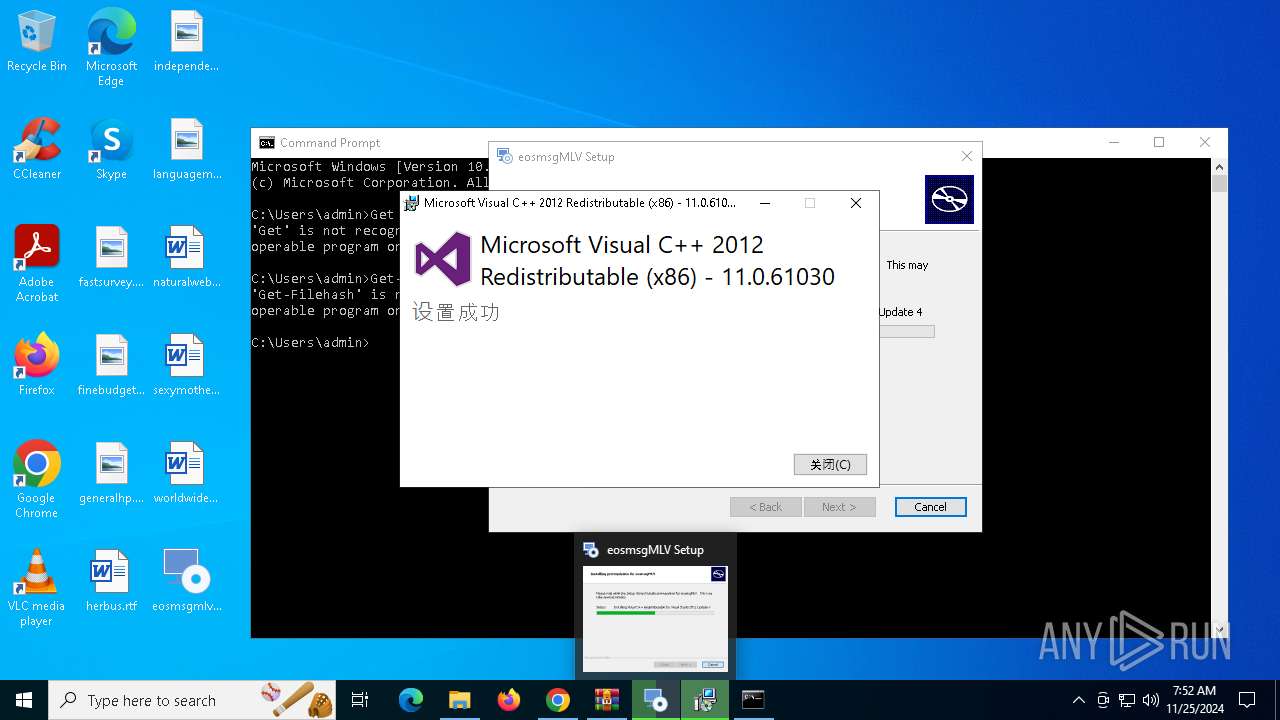Click the C:\Users\admin> prompt line

click(x=310, y=343)
